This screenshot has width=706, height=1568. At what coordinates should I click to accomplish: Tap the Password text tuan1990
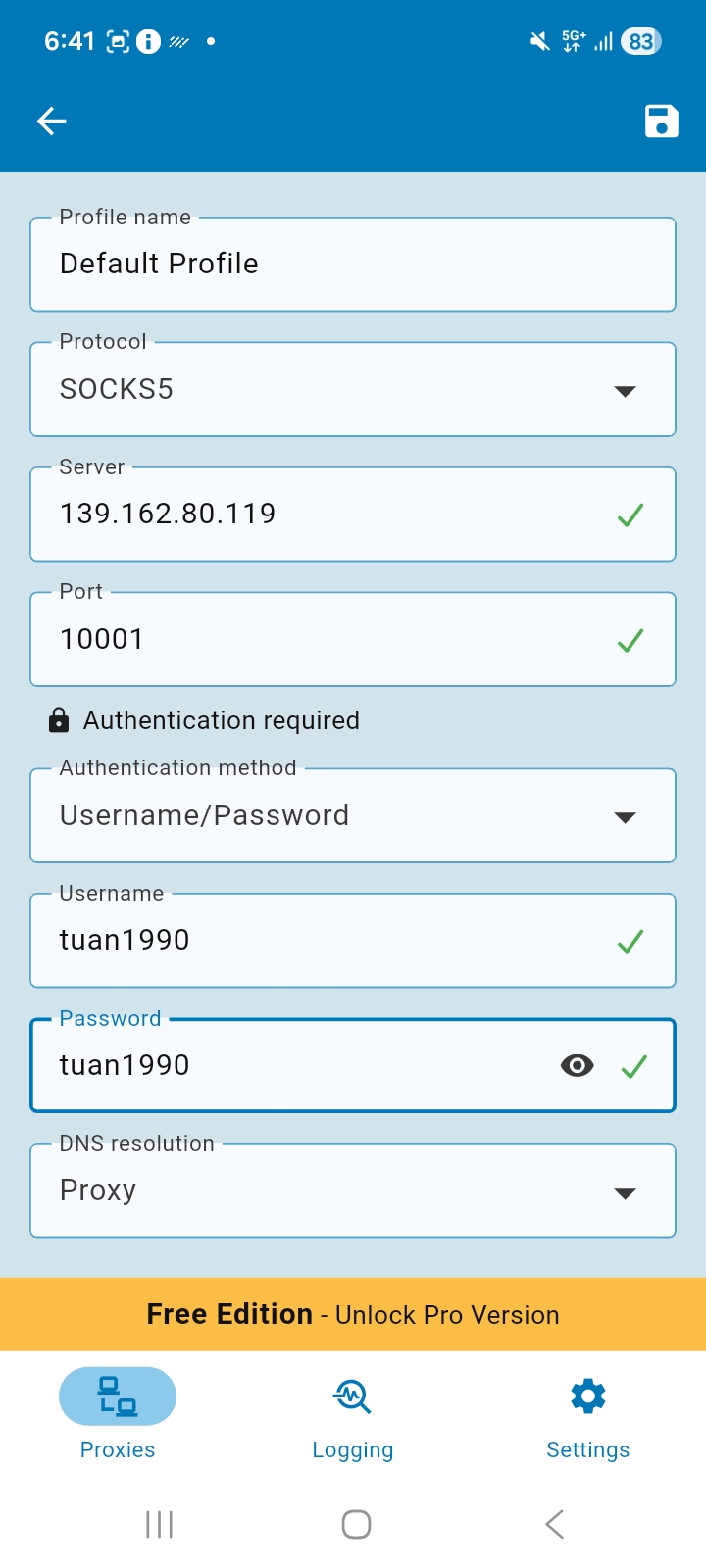[x=125, y=1065]
